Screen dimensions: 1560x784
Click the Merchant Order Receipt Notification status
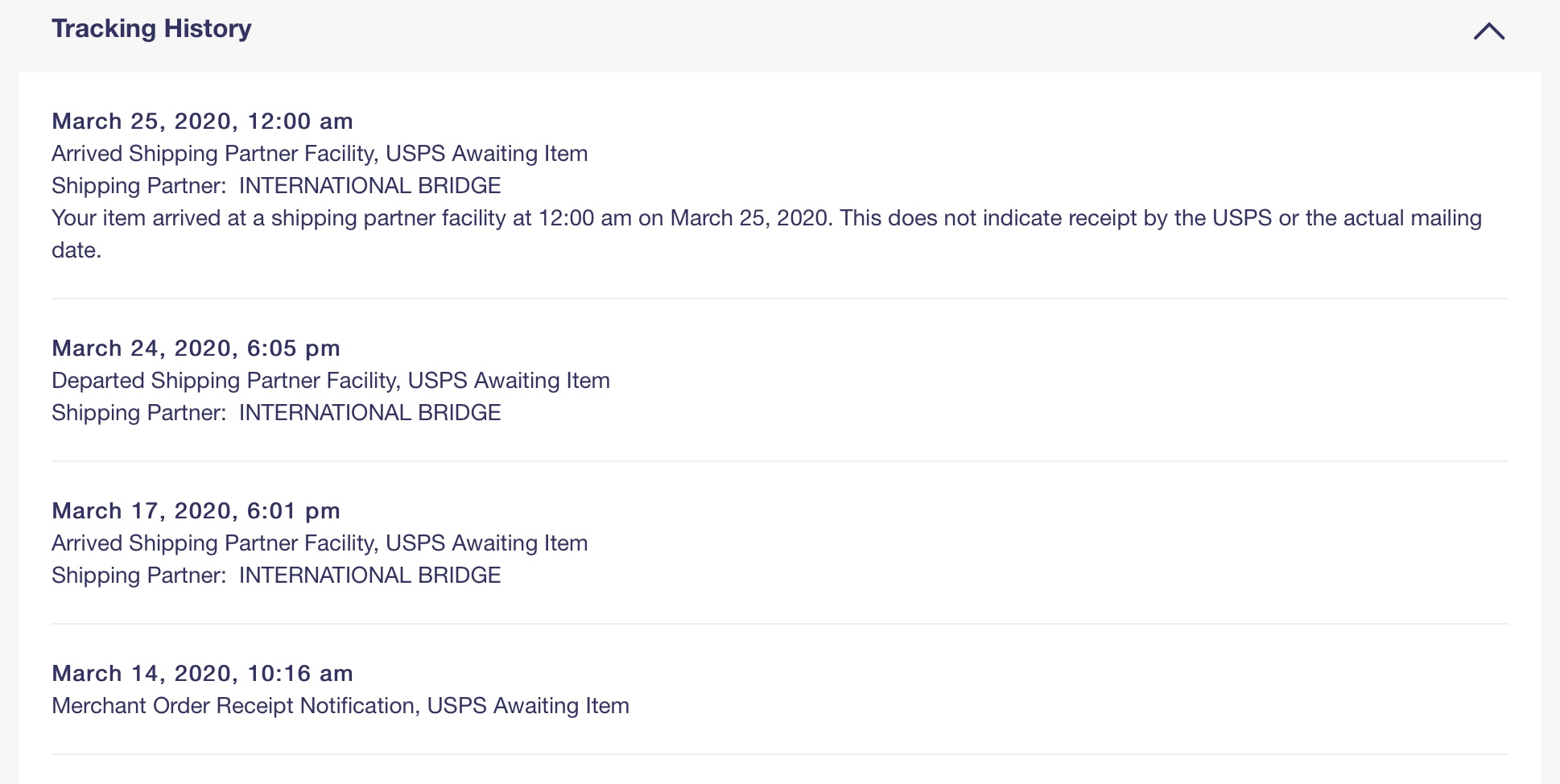tap(234, 706)
